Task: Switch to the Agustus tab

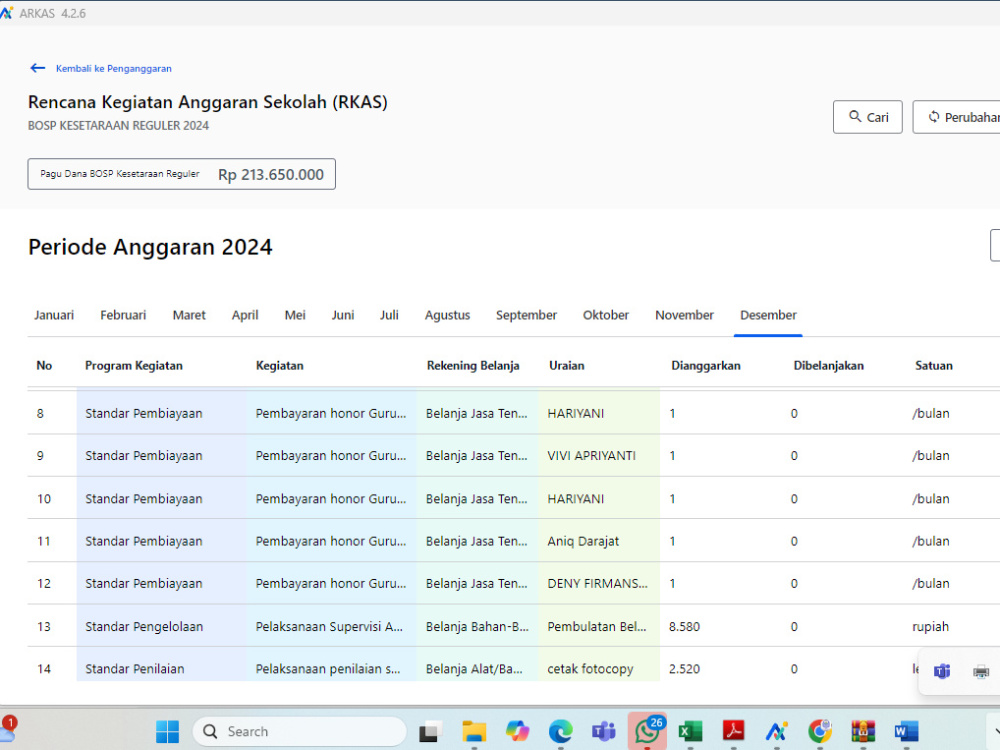Action: [x=447, y=315]
